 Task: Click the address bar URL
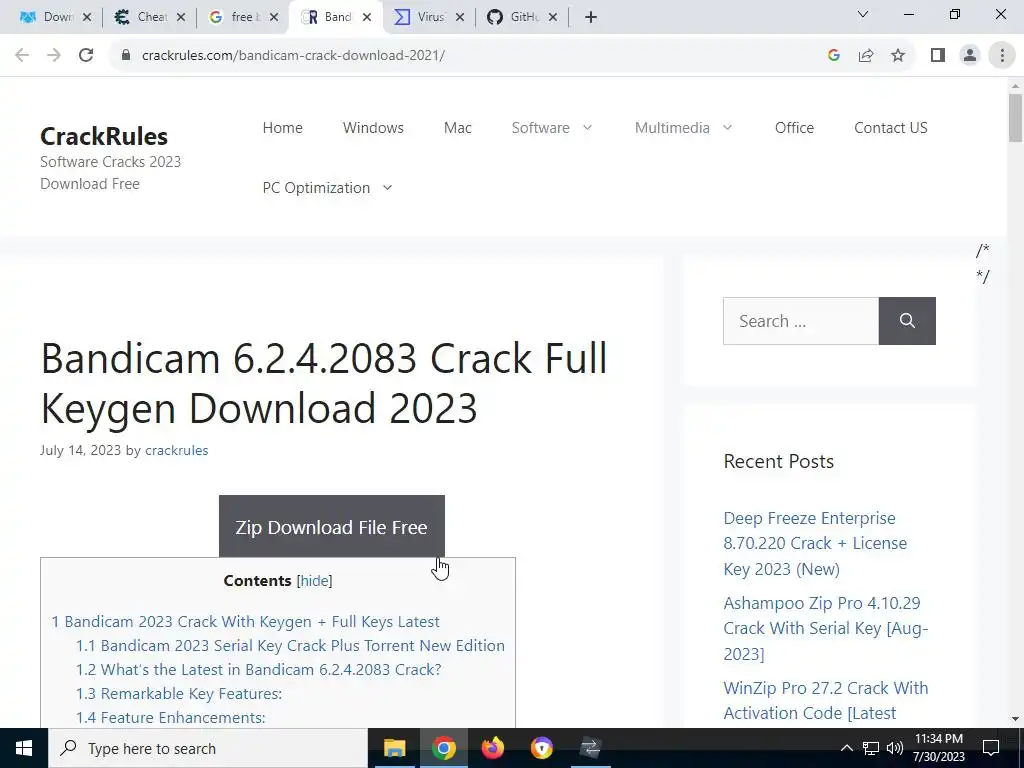point(293,56)
